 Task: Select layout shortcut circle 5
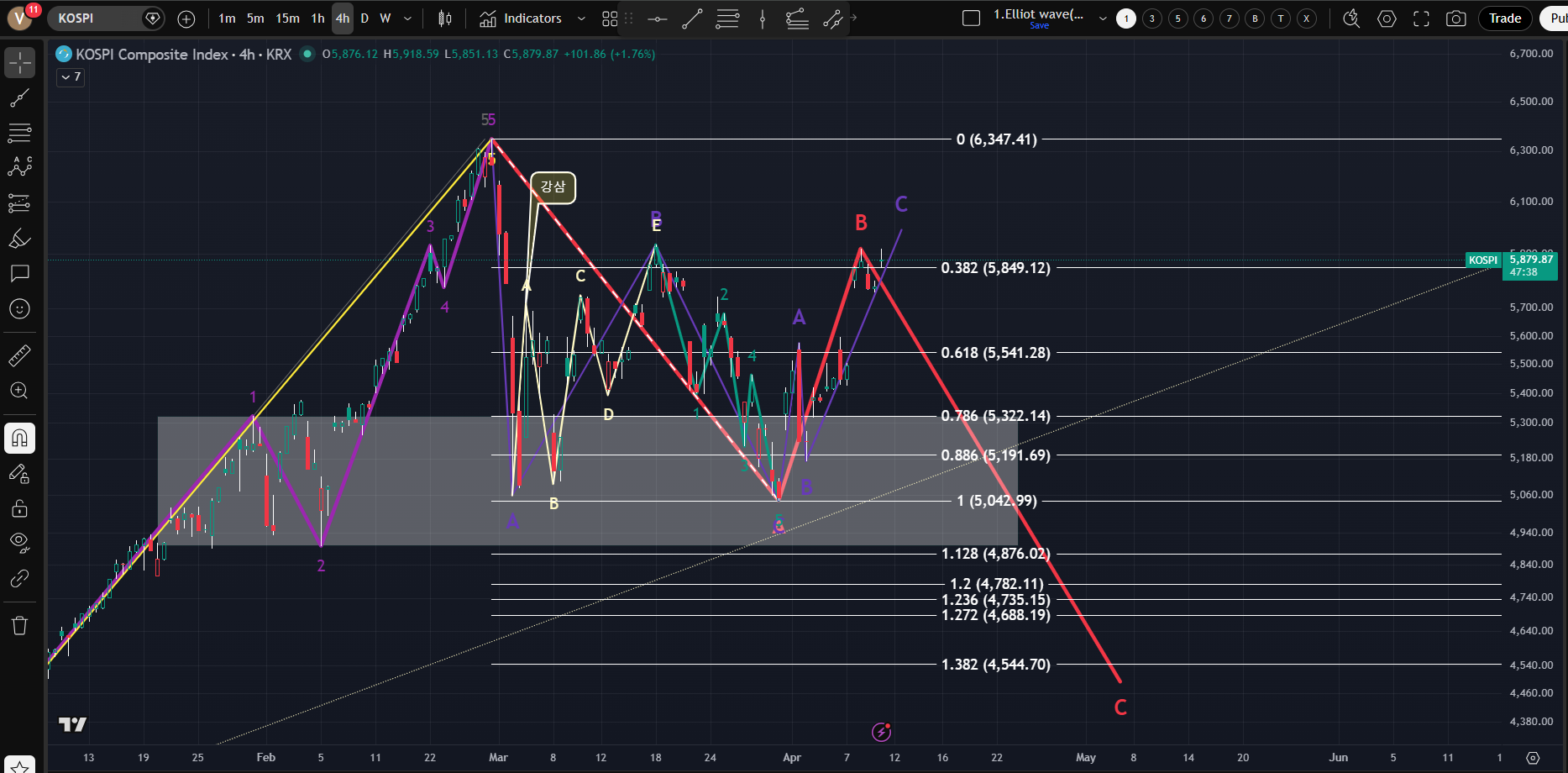(x=1178, y=18)
